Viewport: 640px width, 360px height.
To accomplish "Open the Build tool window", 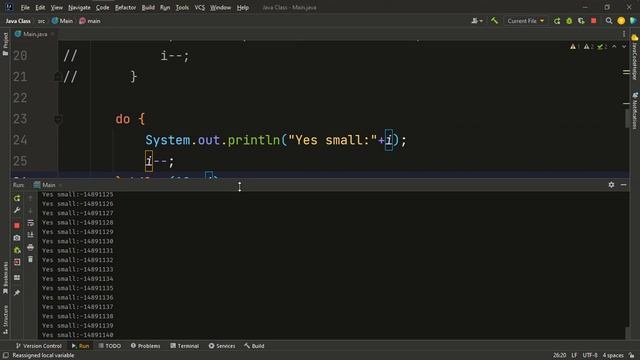I will [254, 346].
